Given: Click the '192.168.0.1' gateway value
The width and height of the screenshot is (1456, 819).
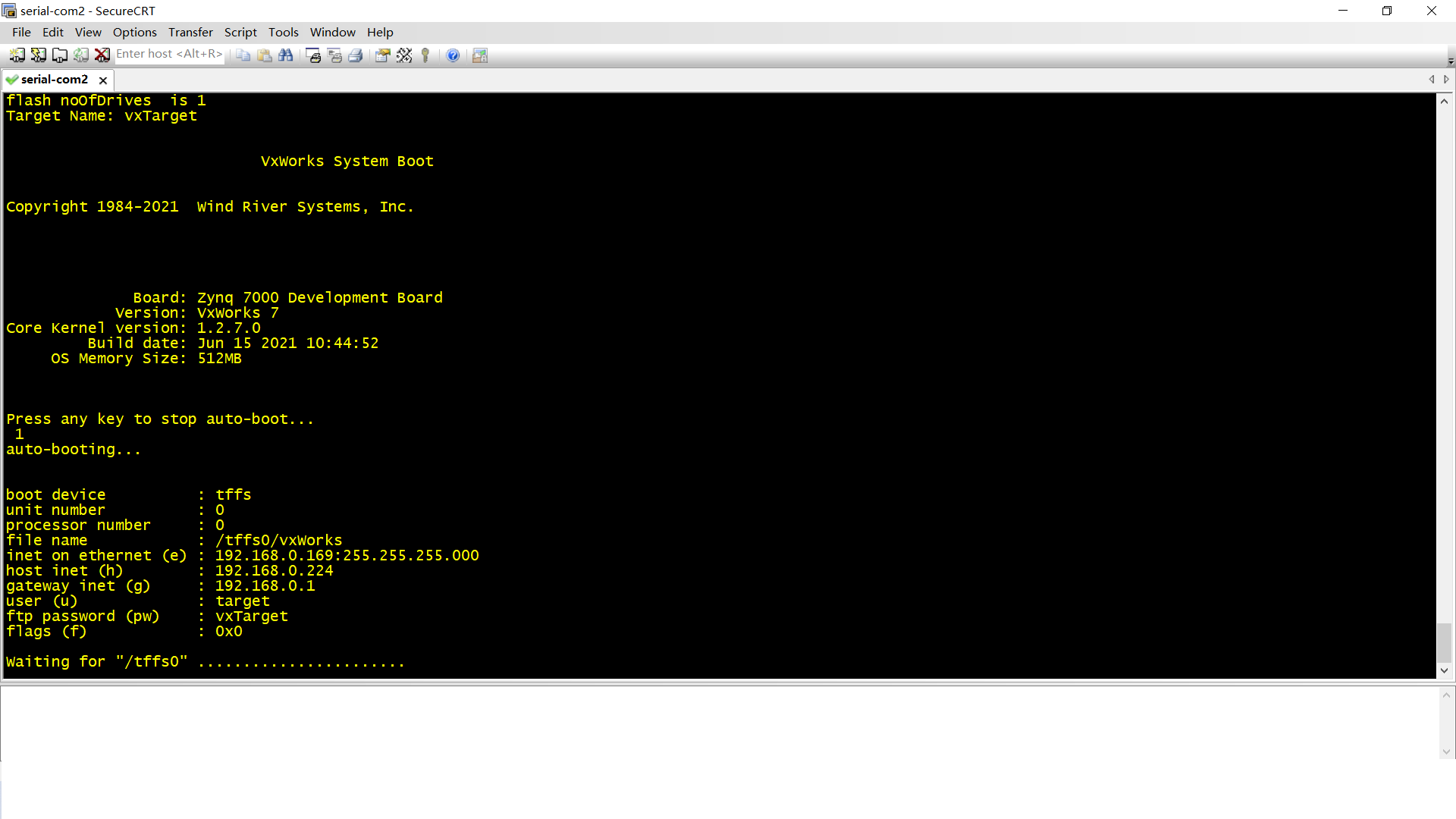Looking at the screenshot, I should pyautogui.click(x=265, y=585).
